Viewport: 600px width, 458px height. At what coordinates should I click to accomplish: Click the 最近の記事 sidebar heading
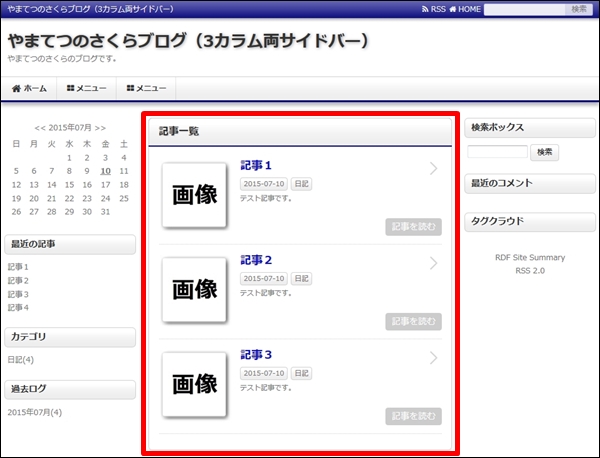[70, 244]
